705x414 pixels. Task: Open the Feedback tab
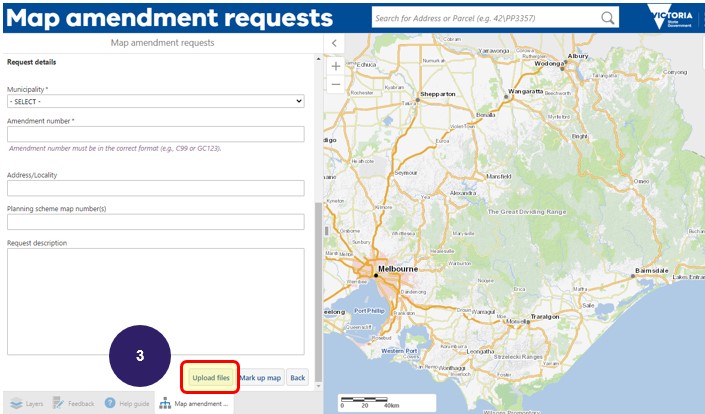pyautogui.click(x=73, y=404)
